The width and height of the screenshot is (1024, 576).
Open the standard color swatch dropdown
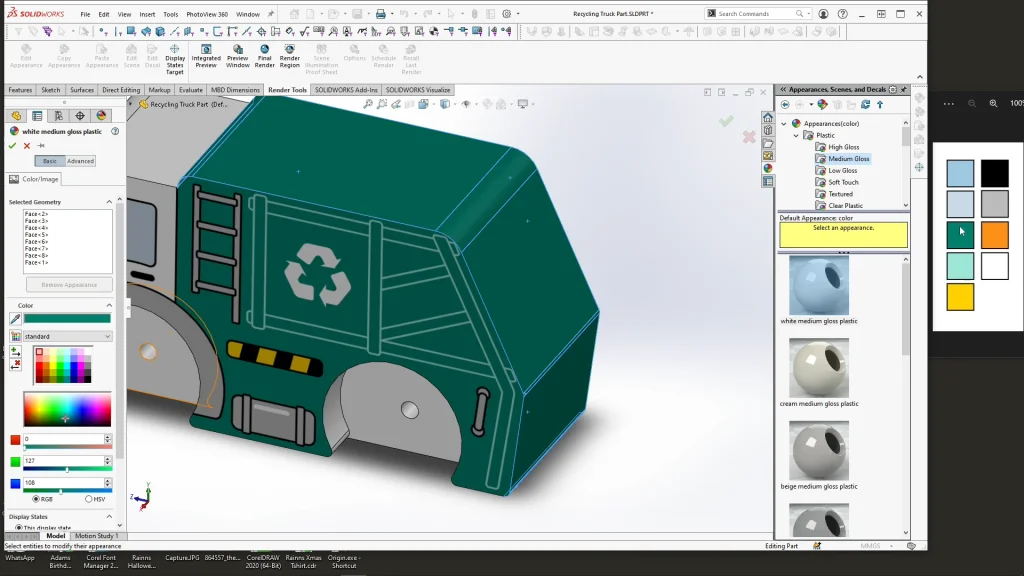(67, 337)
